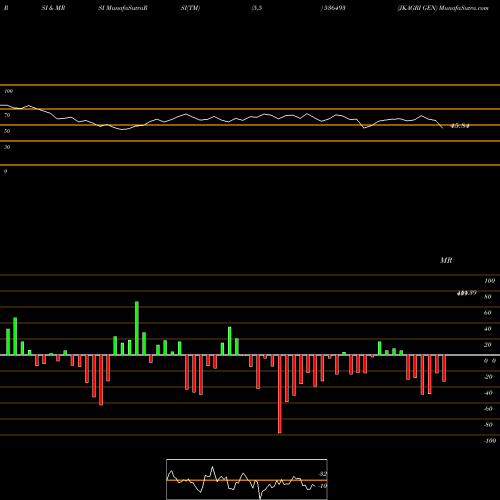500x500 pixels.
Task: Click the JKAGRI GEN MunafaSutra.com title text
Action: 443,8
